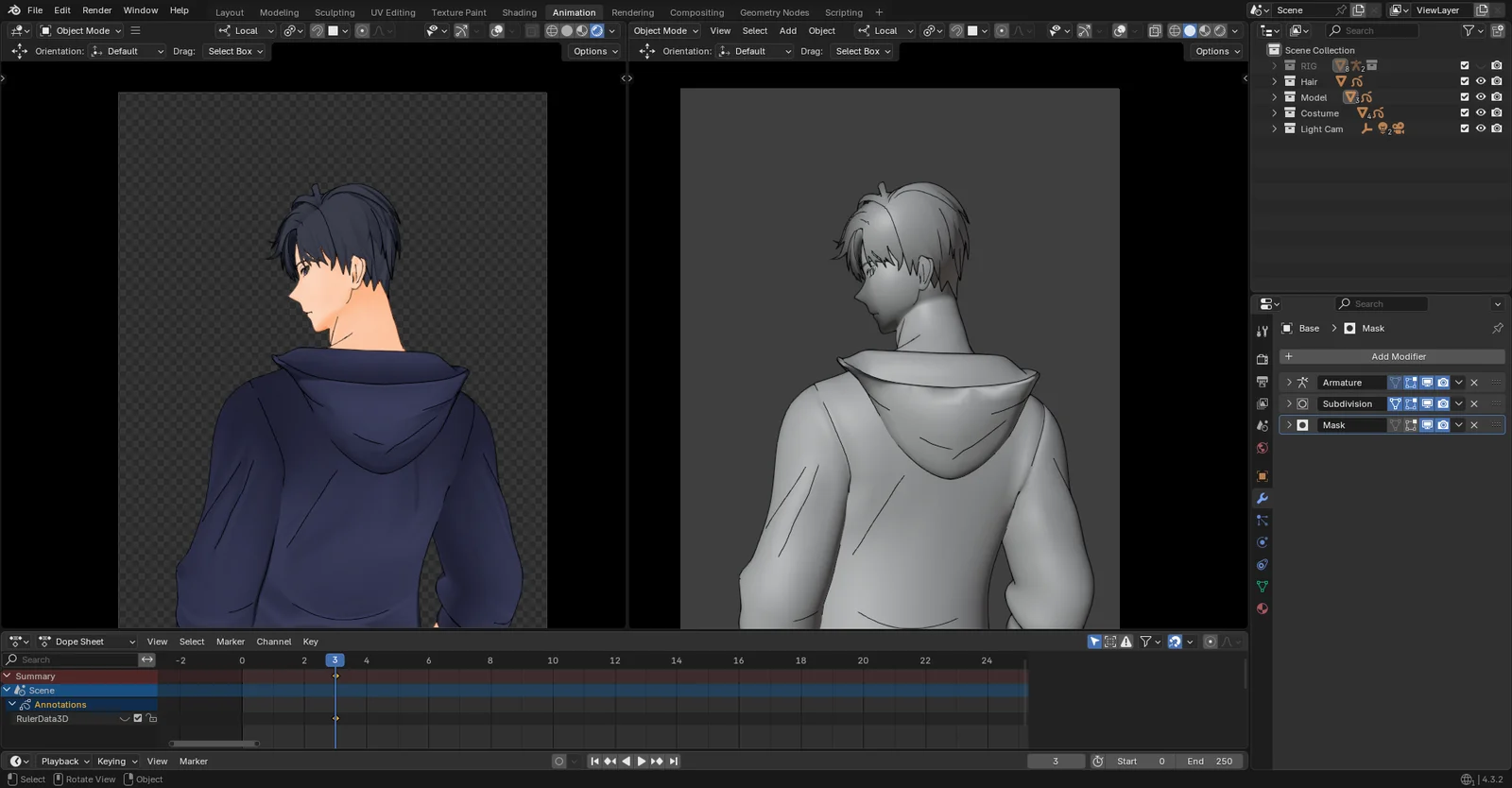This screenshot has width=1512, height=788.
Task: Jump to the next keyframe
Action: [658, 761]
